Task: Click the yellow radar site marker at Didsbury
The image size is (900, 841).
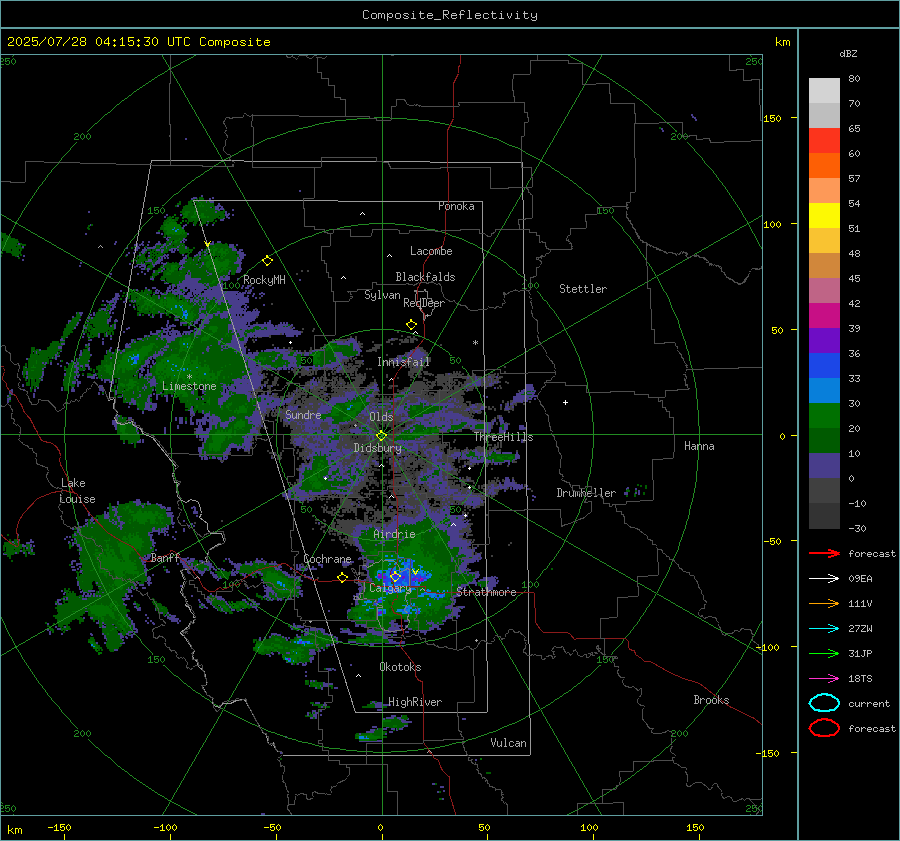Action: coord(381,436)
